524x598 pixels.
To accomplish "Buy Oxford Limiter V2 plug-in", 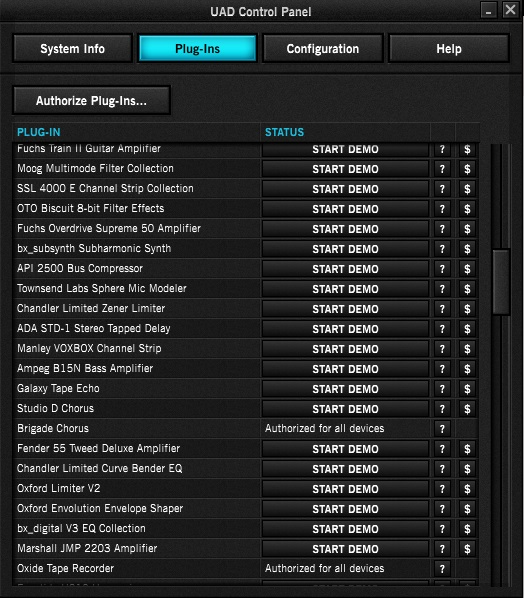I will coord(467,489).
